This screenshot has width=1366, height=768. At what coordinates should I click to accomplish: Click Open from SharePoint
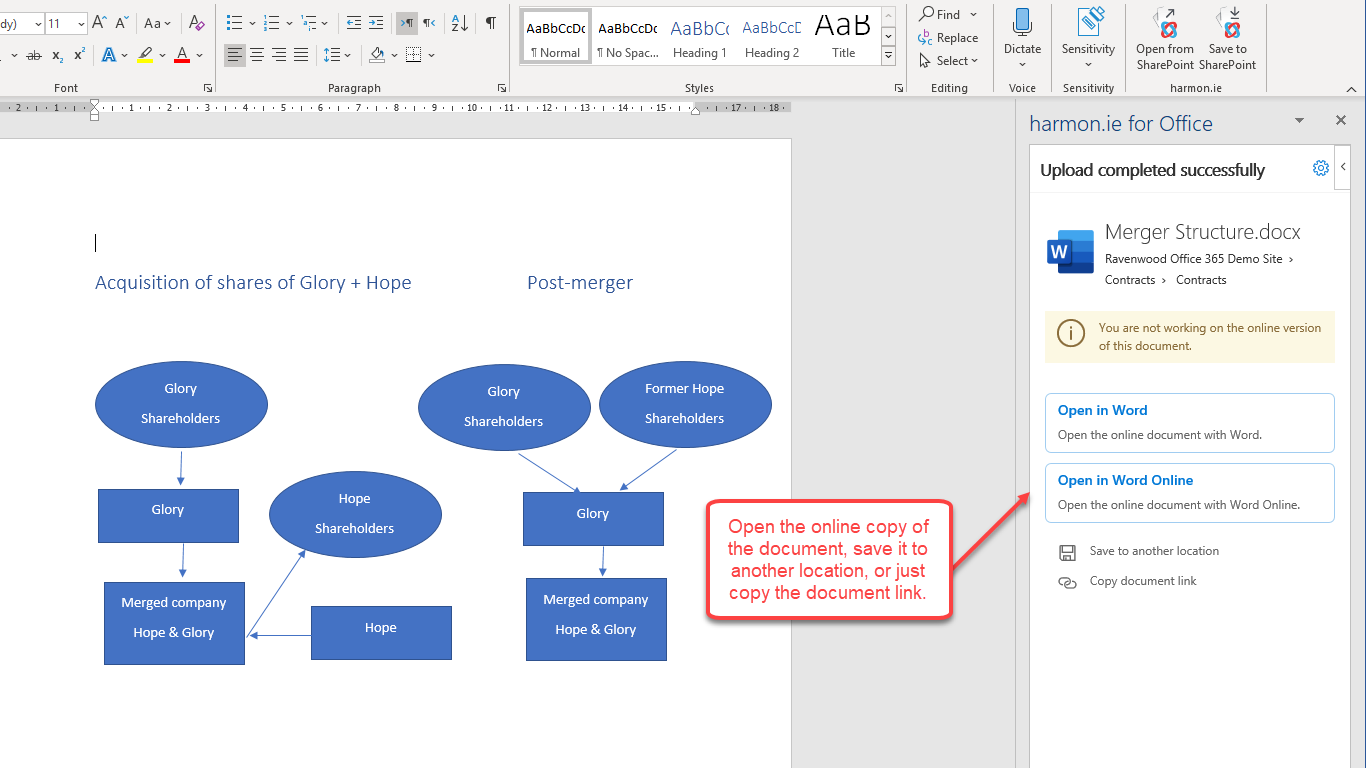[1165, 40]
